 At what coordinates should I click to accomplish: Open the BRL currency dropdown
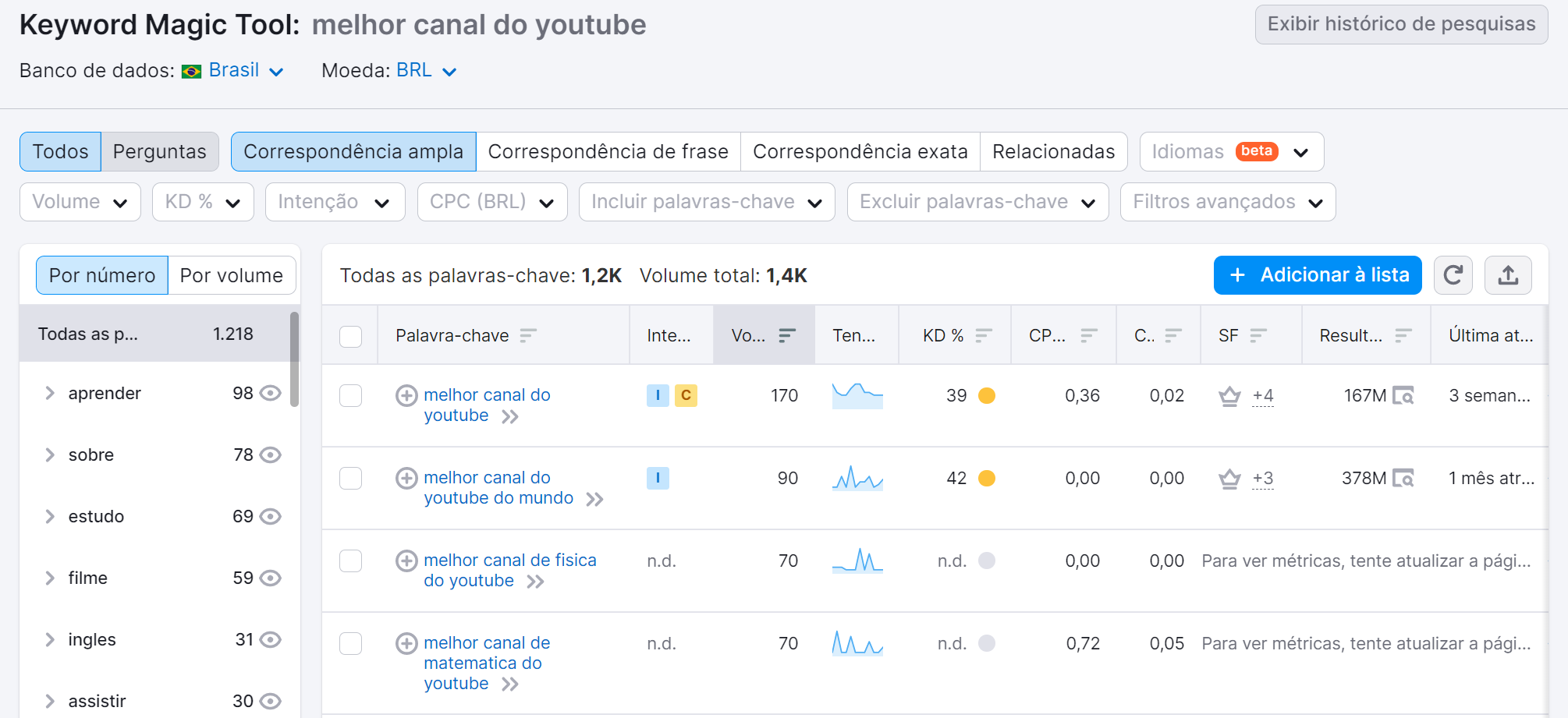426,70
